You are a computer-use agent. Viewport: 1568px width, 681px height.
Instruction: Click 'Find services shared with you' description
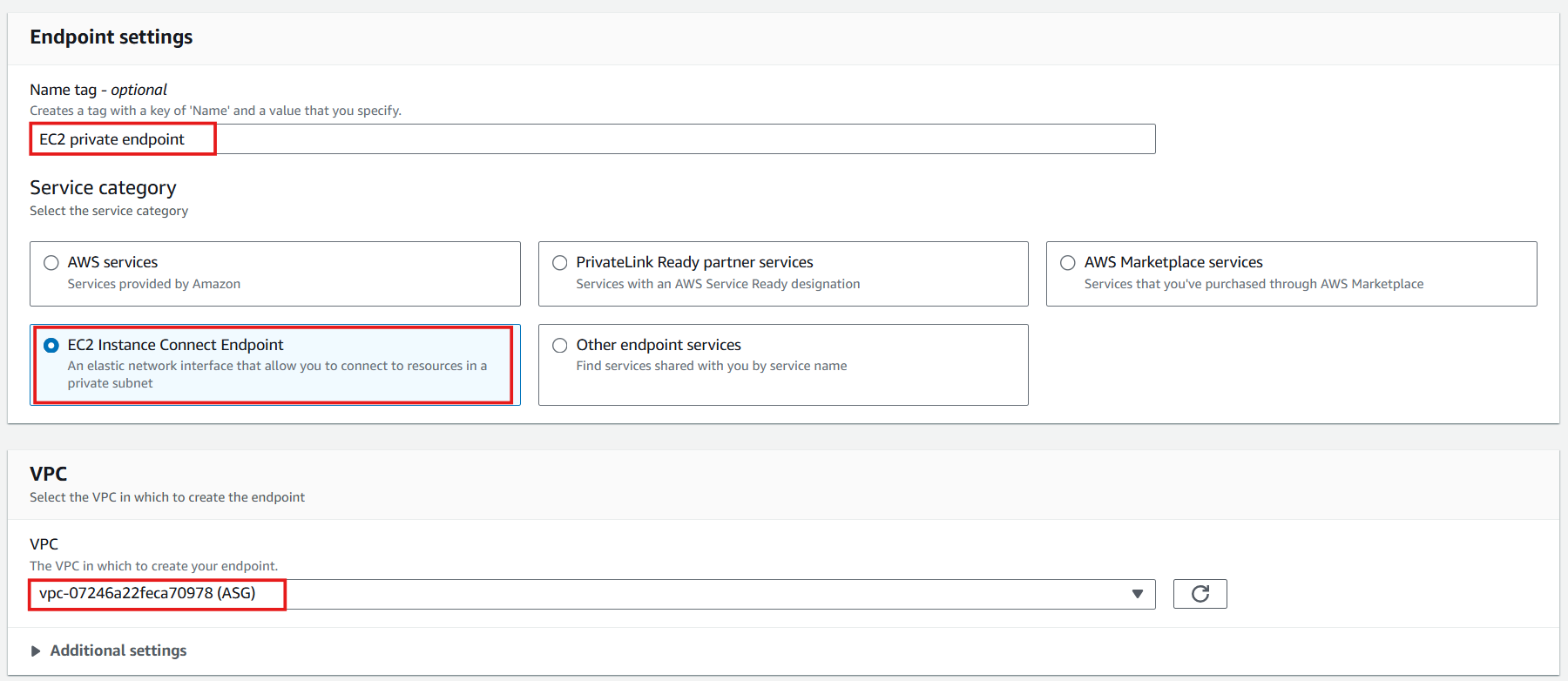coord(712,366)
